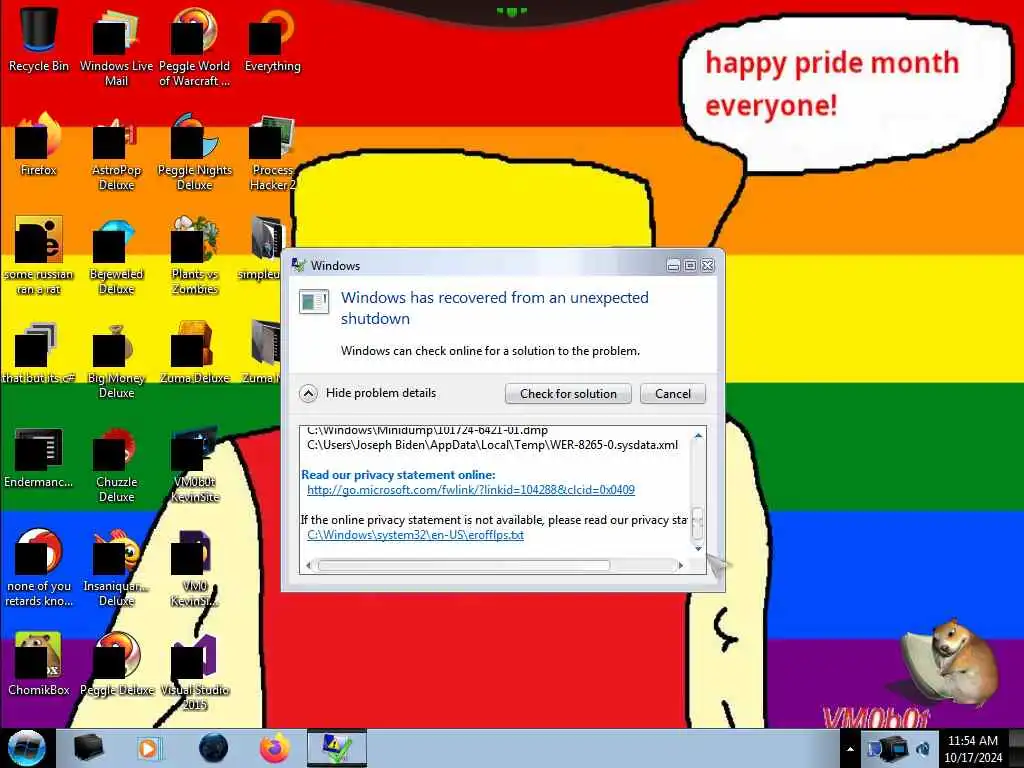Open ChomikBox desktop icon
The image size is (1024, 768).
(x=39, y=664)
